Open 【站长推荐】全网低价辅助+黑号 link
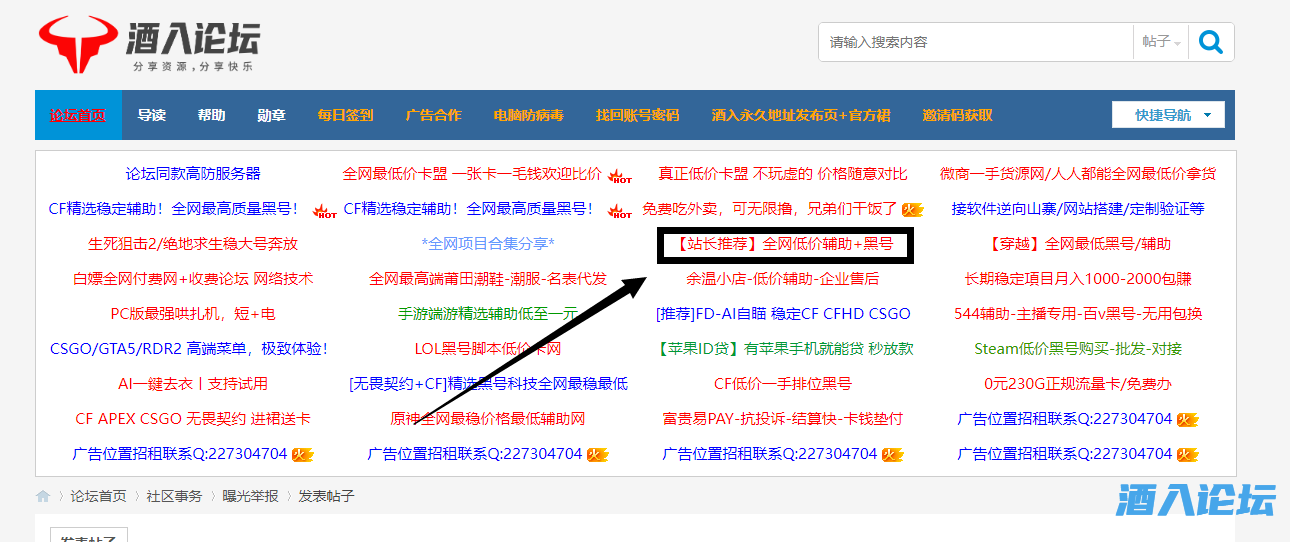This screenshot has width=1290, height=542. tap(783, 243)
